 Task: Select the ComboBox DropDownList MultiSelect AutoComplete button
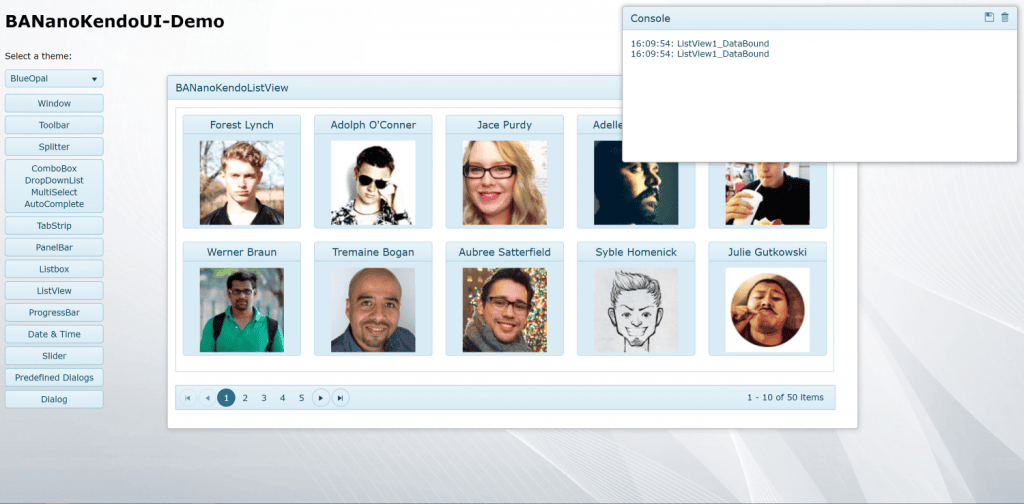pos(54,186)
